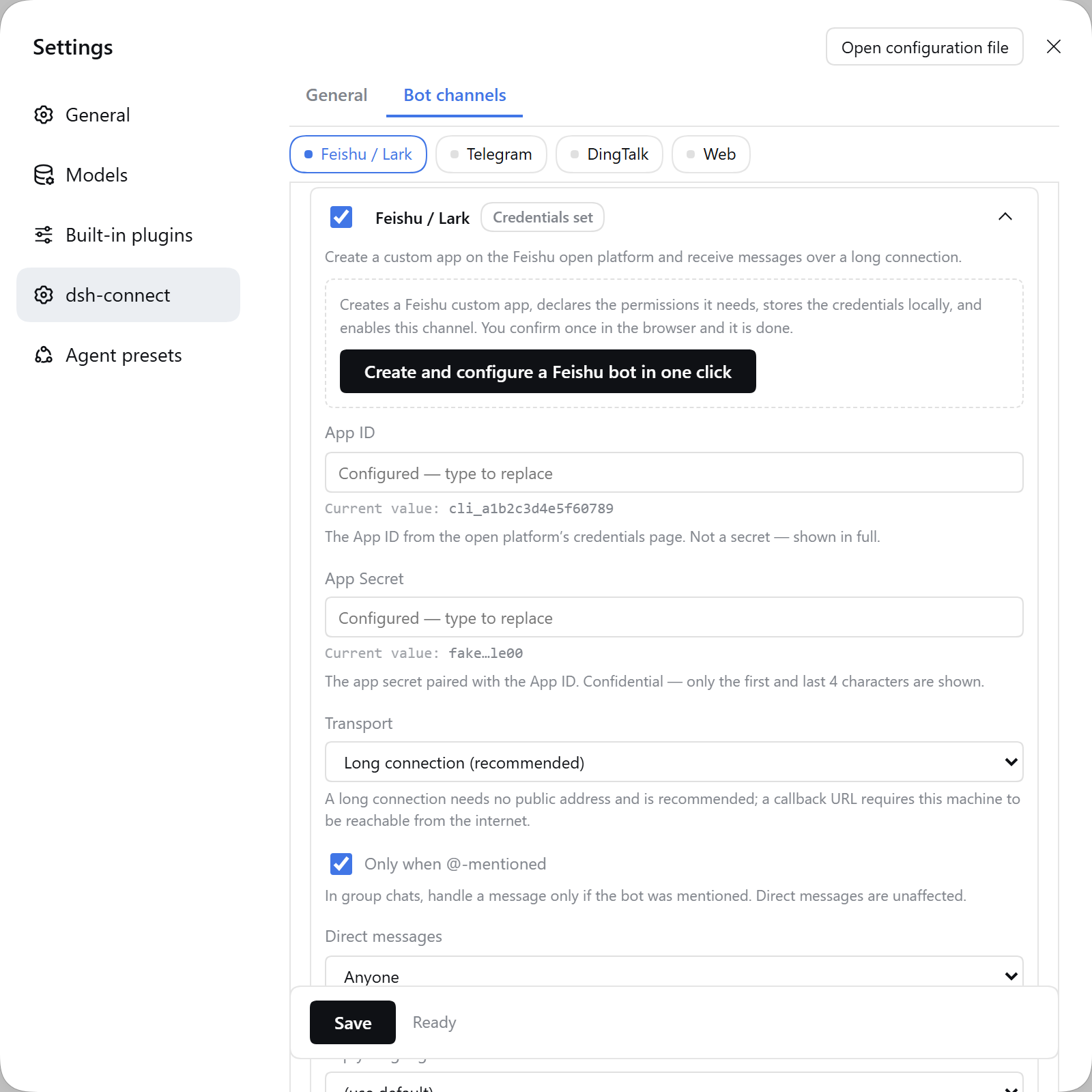
Task: Select the Telegram channel pill
Action: 491,154
